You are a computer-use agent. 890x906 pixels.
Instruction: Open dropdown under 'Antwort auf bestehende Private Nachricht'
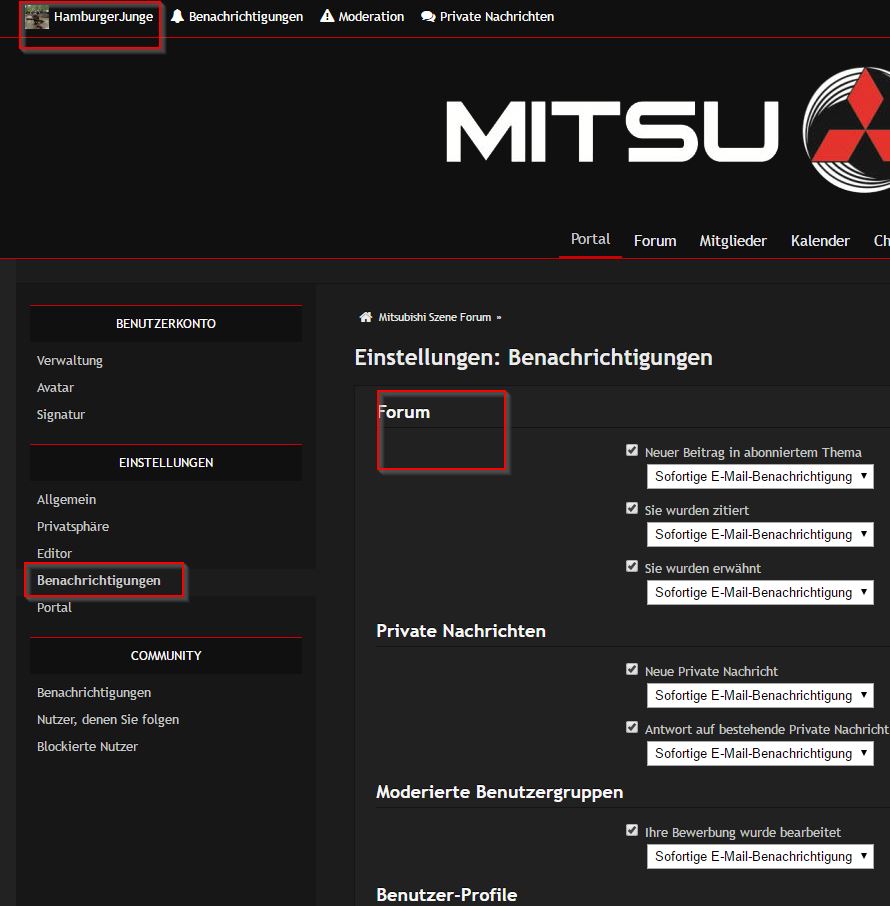760,754
